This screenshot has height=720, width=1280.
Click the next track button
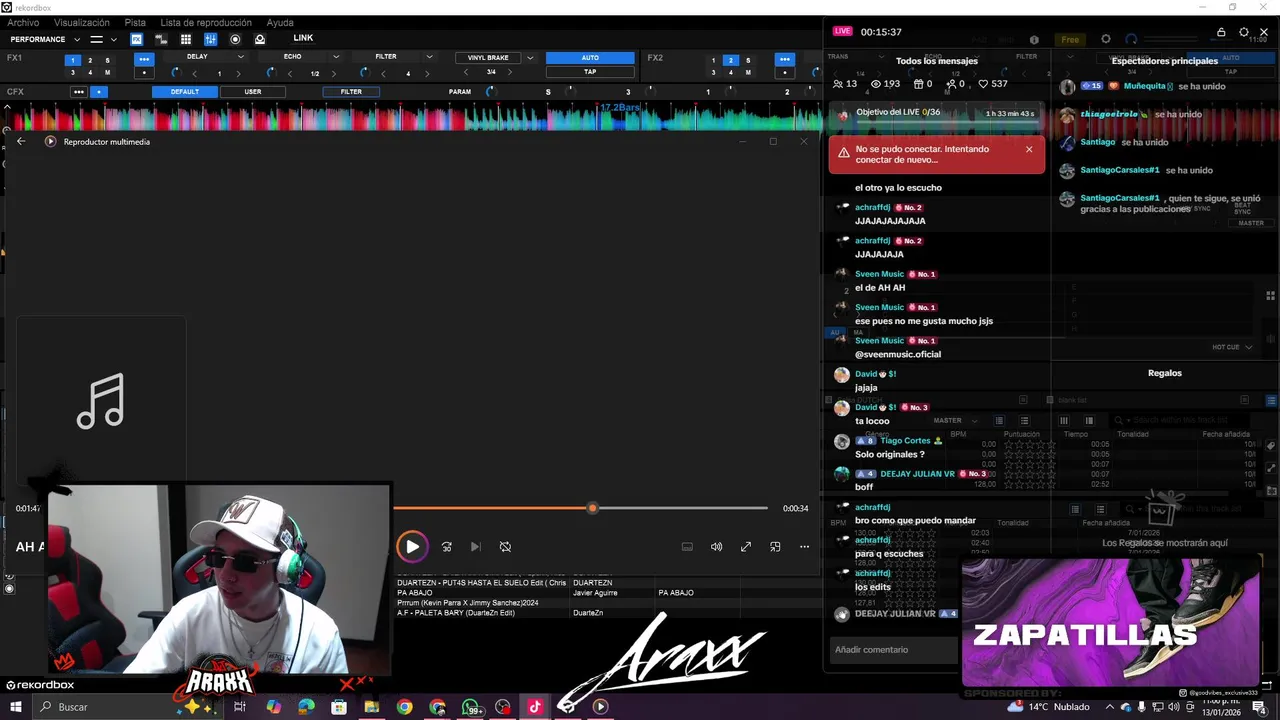click(476, 547)
